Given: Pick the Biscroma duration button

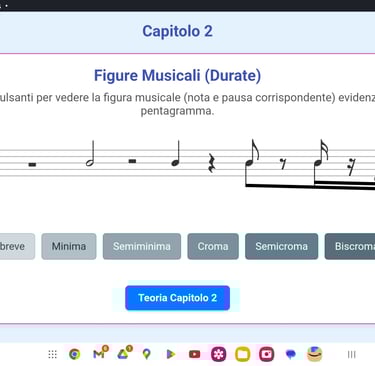Looking at the screenshot, I should click(x=350, y=246).
